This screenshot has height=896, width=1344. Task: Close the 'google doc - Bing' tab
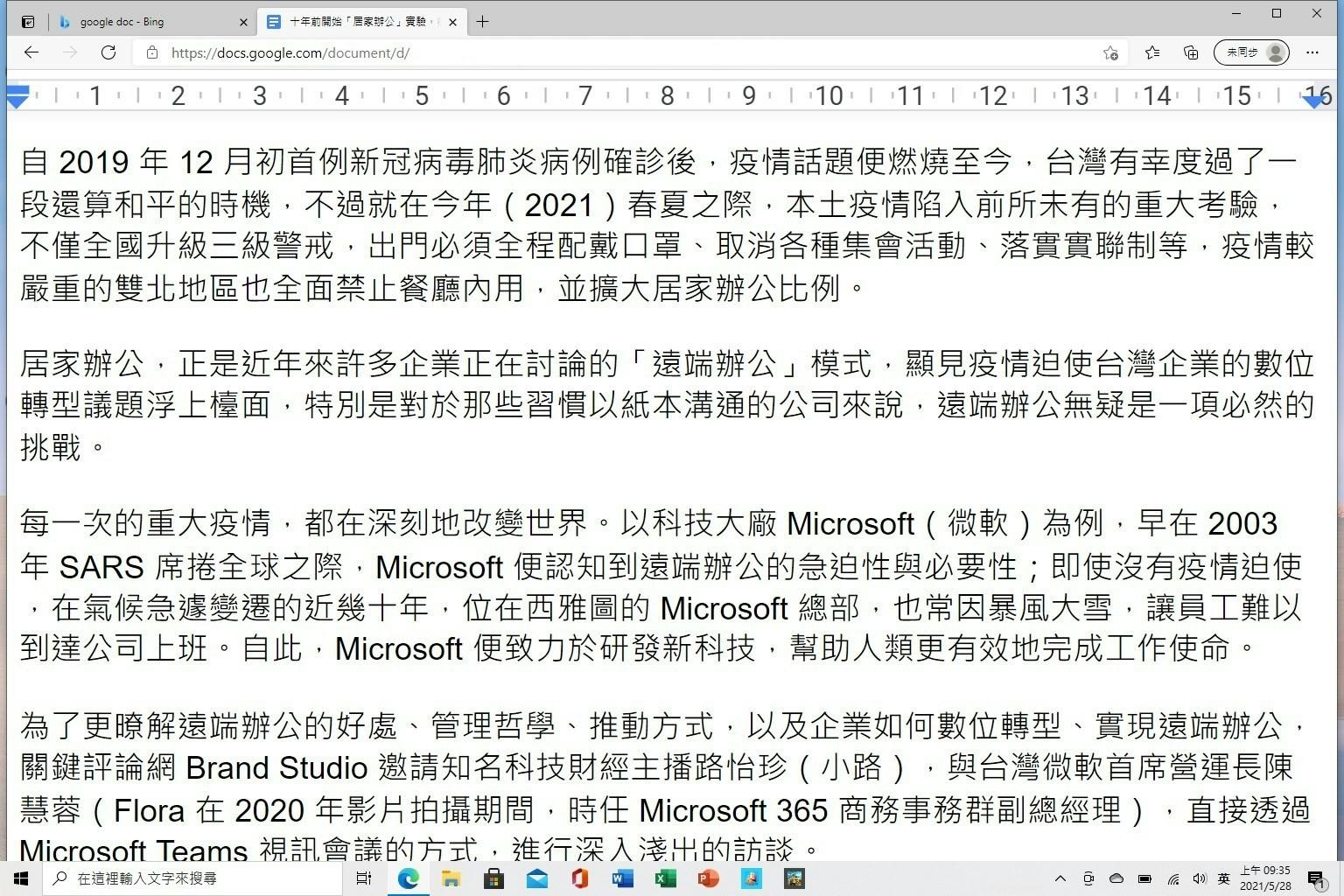[243, 22]
